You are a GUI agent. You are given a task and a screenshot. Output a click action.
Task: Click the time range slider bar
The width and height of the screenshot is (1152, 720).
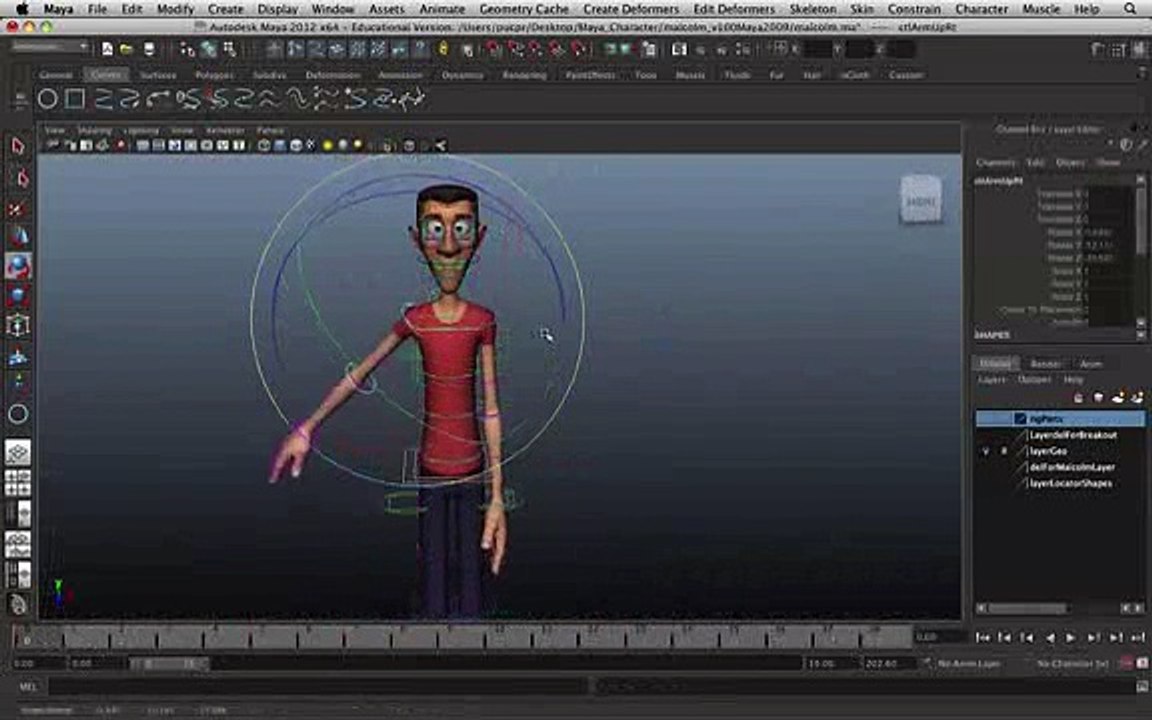tap(170, 663)
